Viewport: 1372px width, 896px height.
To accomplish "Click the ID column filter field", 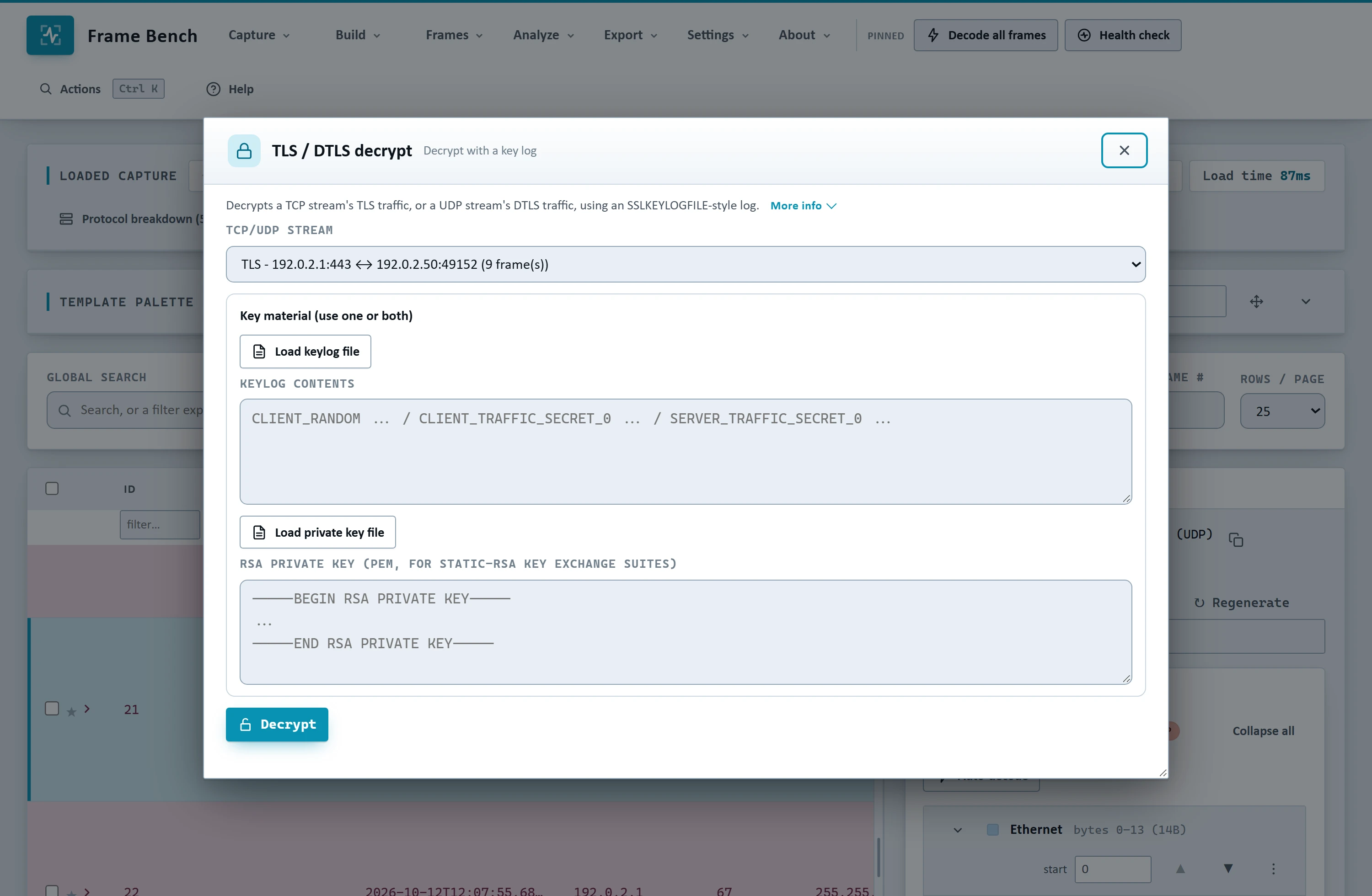I will [160, 524].
